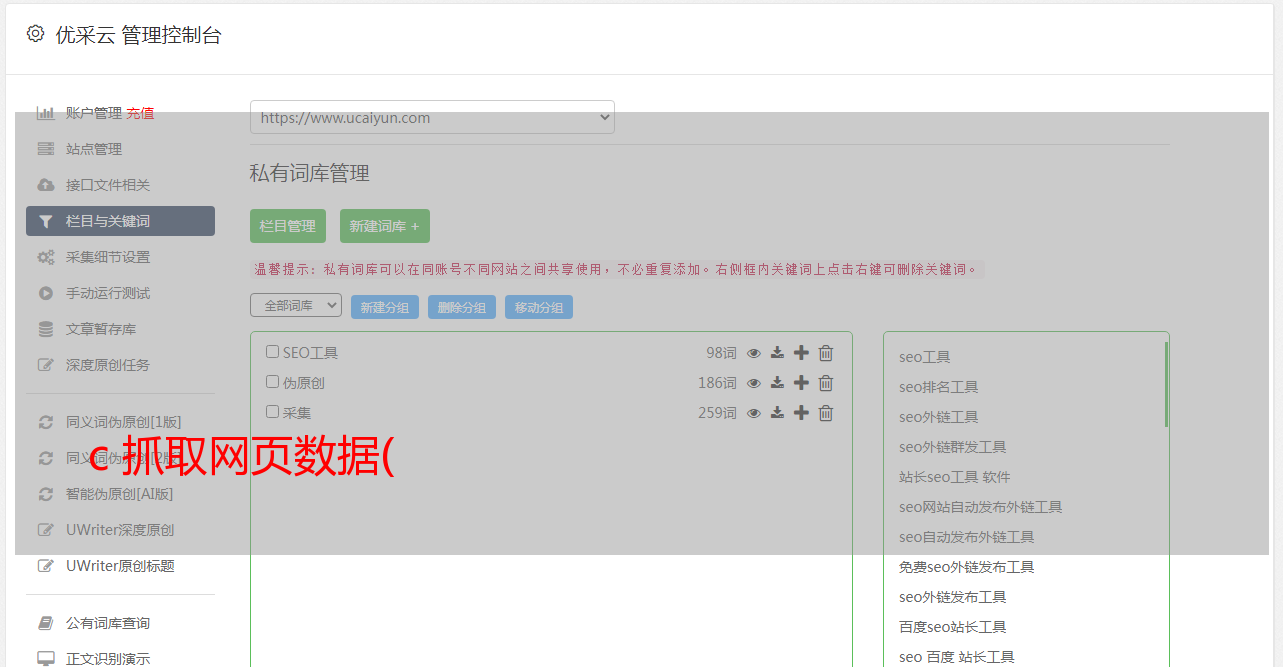Click the keyword list green scrollbar
1283x667 pixels.
pyautogui.click(x=1166, y=385)
